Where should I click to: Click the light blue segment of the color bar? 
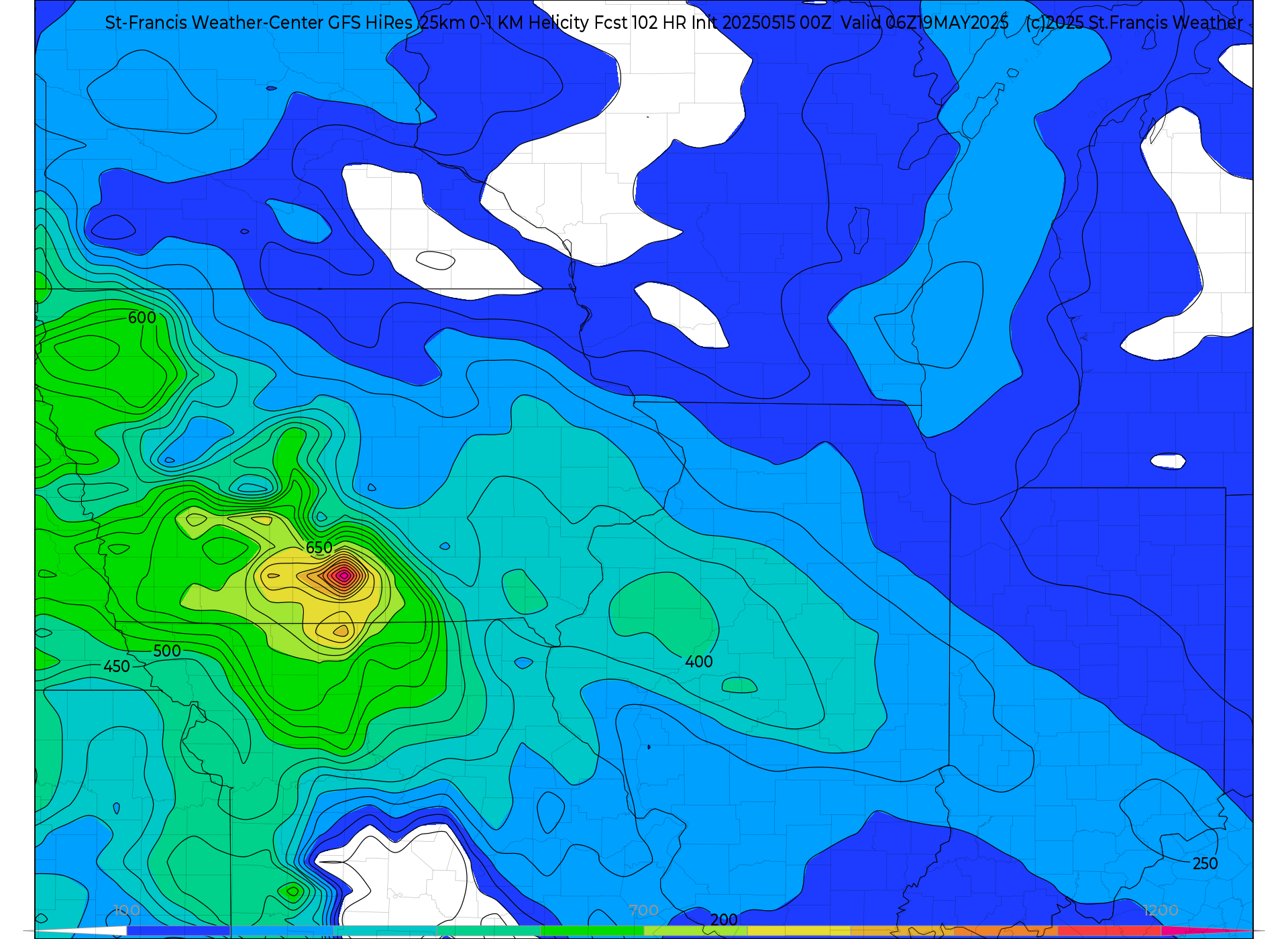click(x=282, y=931)
